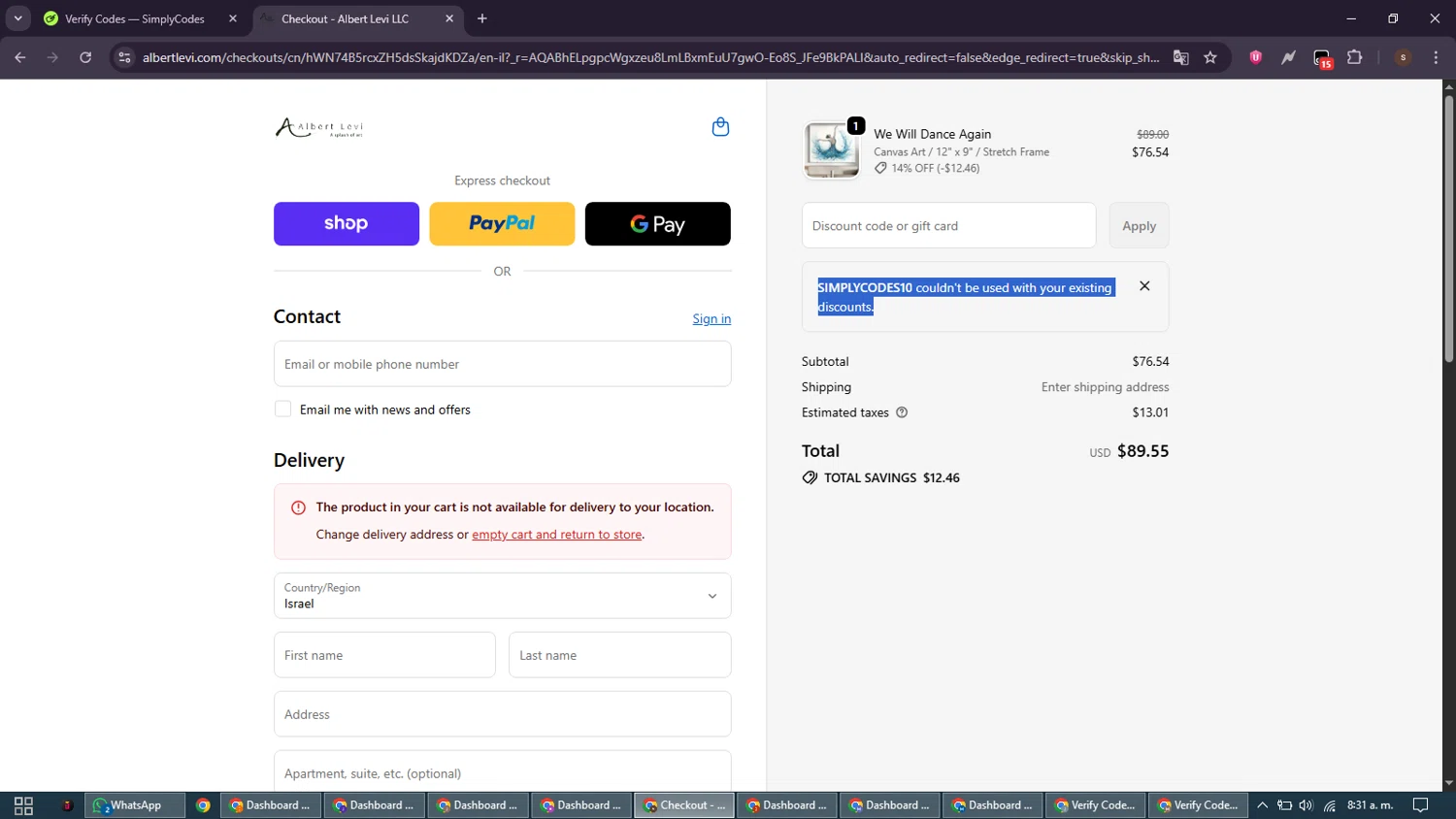Check 'Email me with news and offers'
This screenshot has width=1456, height=819.
[x=283, y=409]
